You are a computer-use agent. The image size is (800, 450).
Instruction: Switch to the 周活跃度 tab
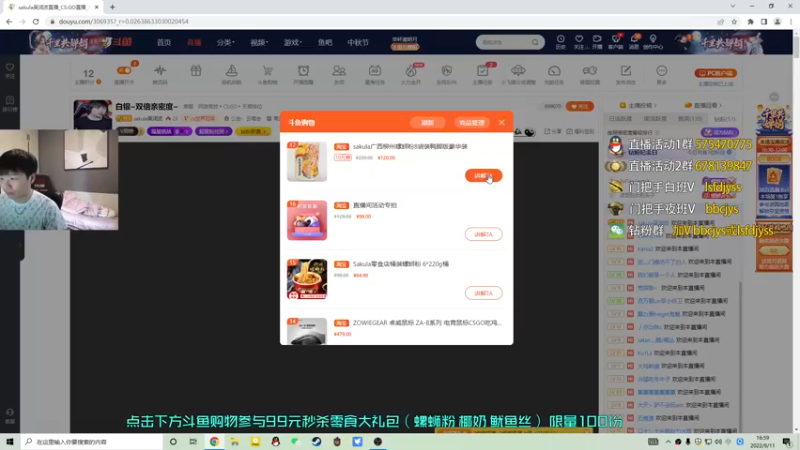[655, 118]
